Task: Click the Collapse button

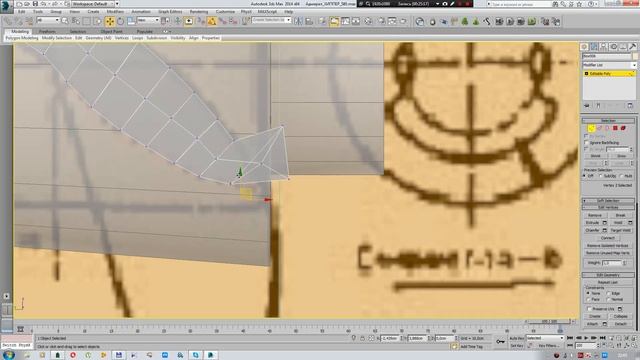Action: (x=620, y=316)
